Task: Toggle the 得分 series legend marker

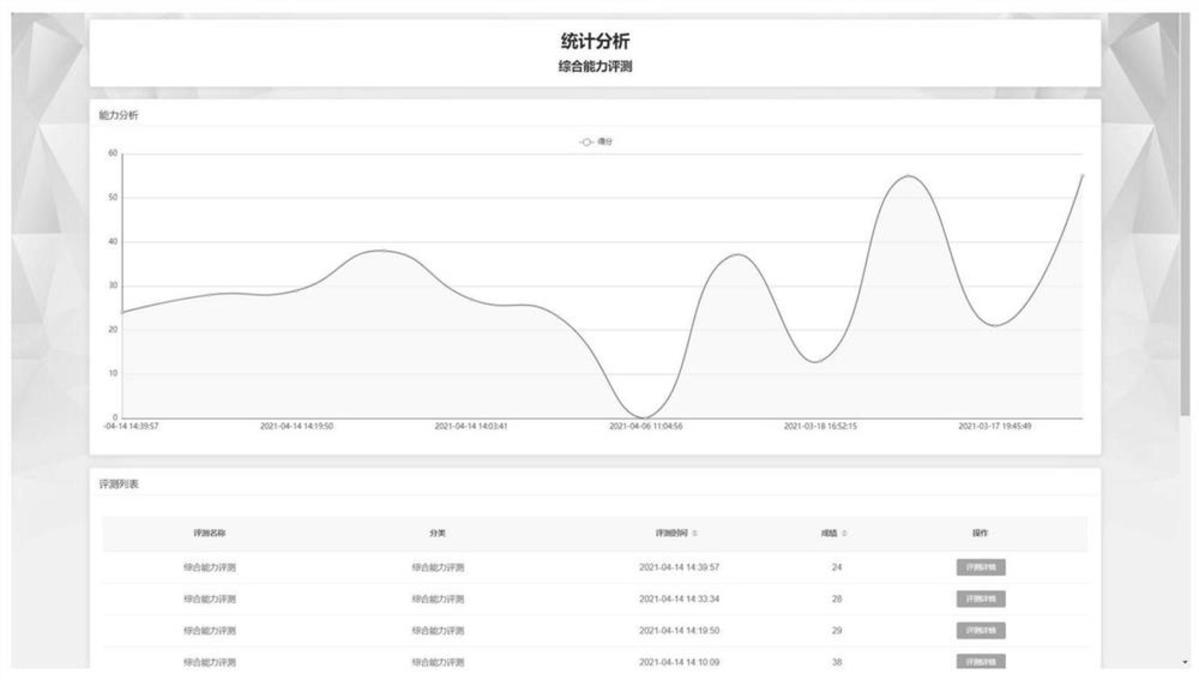Action: (x=587, y=142)
